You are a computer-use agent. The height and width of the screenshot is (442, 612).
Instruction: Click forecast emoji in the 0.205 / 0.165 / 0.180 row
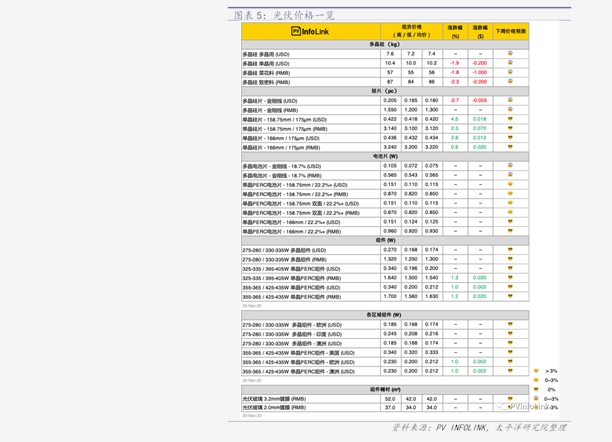pos(510,100)
